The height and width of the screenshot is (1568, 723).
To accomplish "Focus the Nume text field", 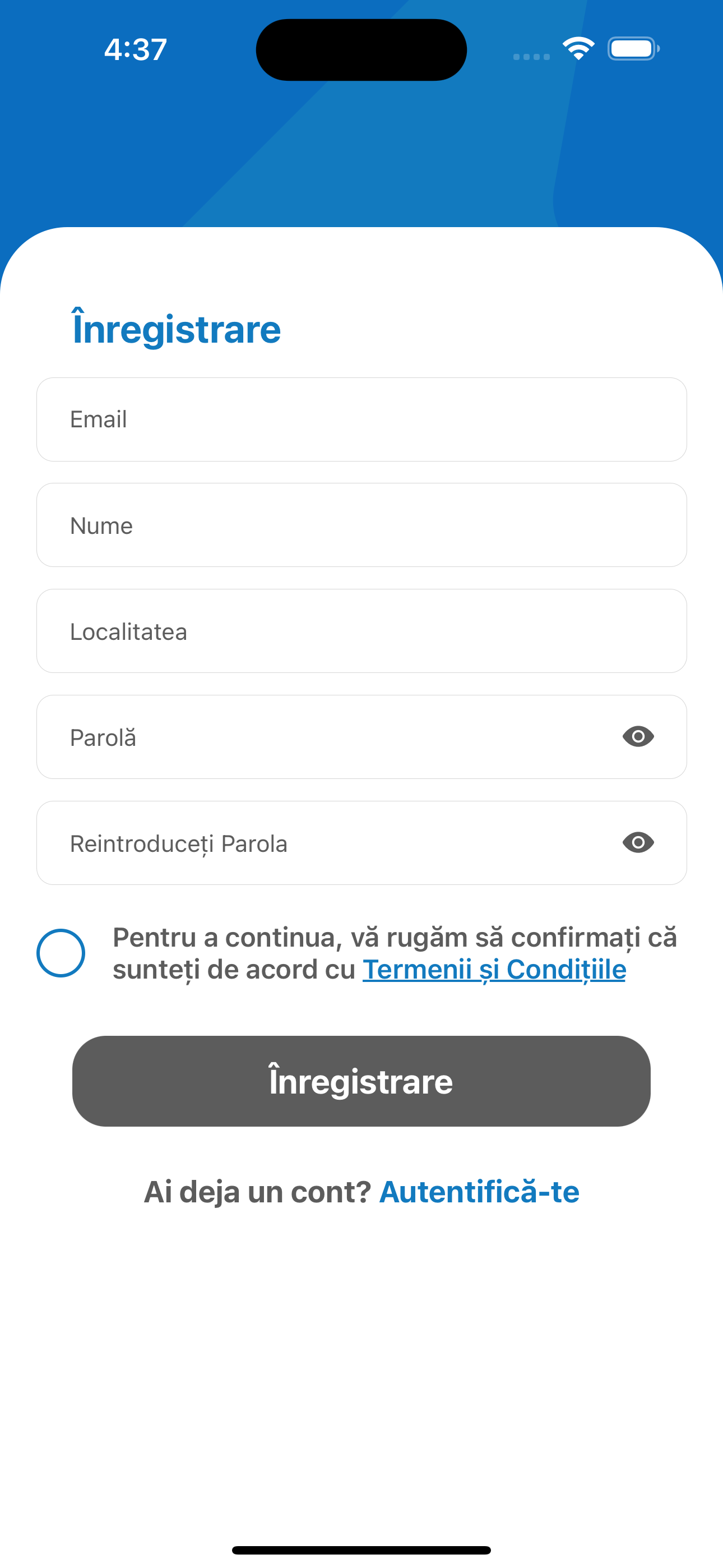I will pos(361,525).
